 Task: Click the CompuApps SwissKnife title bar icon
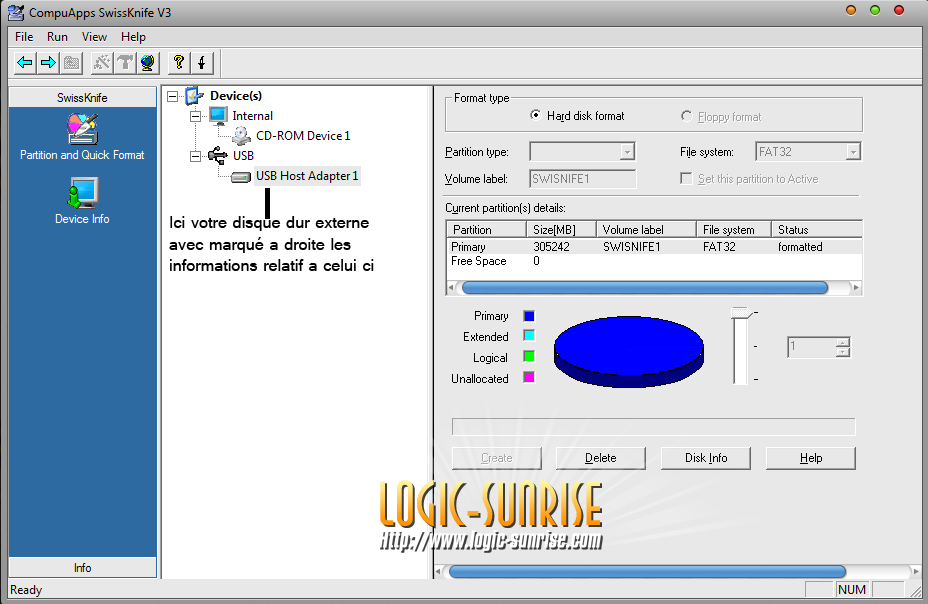(x=16, y=12)
